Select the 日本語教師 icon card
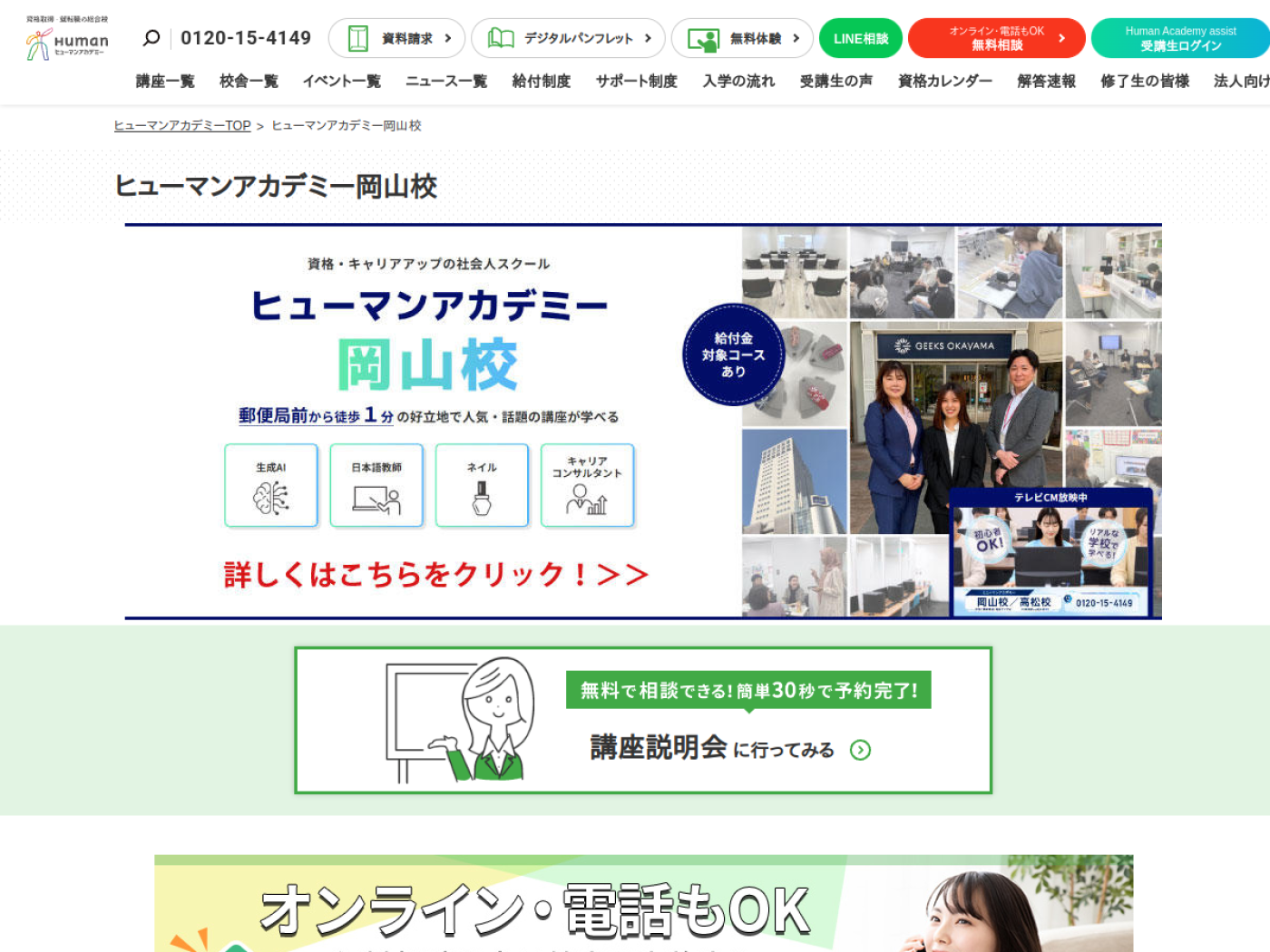This screenshot has height=952, width=1270. tap(376, 485)
